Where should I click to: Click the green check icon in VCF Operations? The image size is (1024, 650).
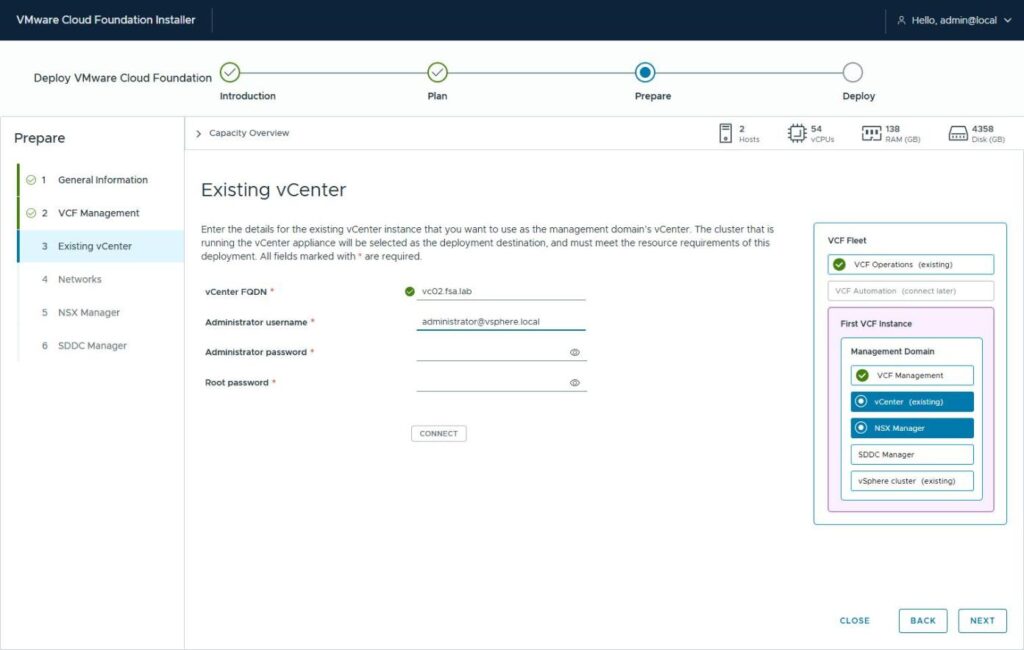840,265
